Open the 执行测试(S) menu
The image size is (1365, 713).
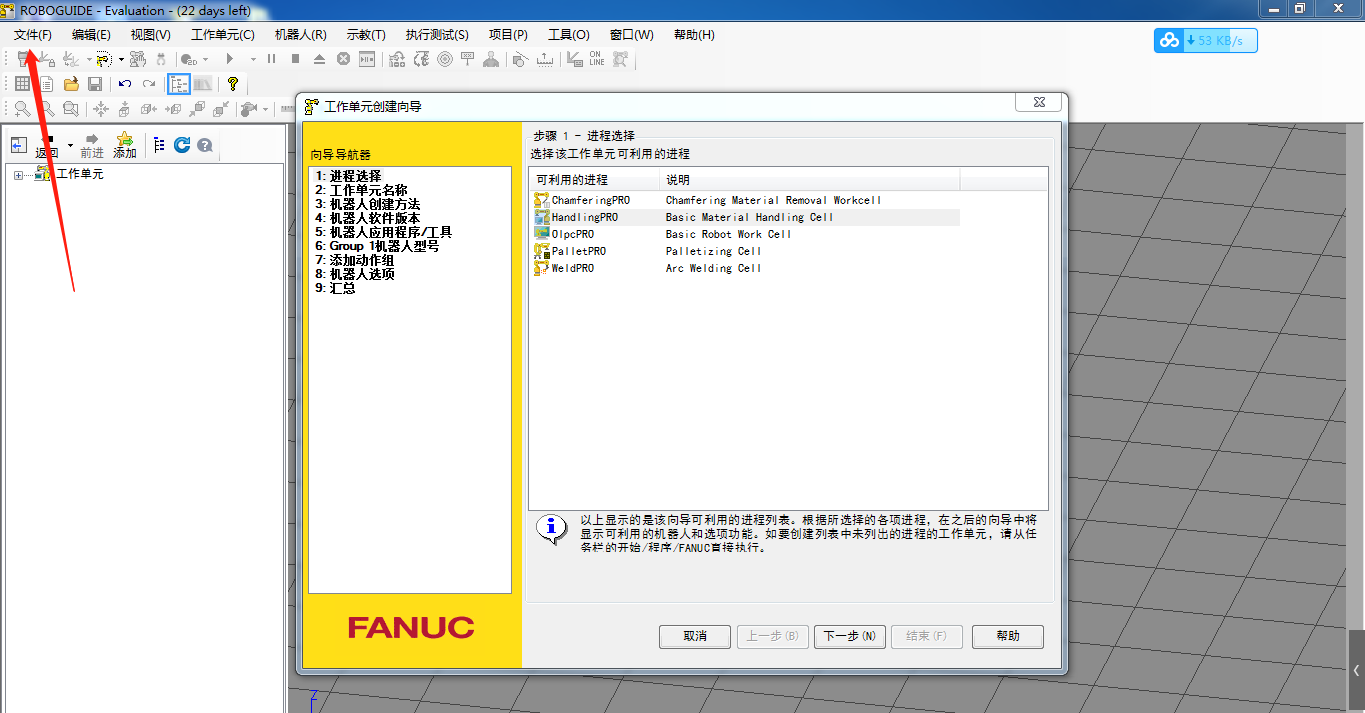click(x=437, y=35)
